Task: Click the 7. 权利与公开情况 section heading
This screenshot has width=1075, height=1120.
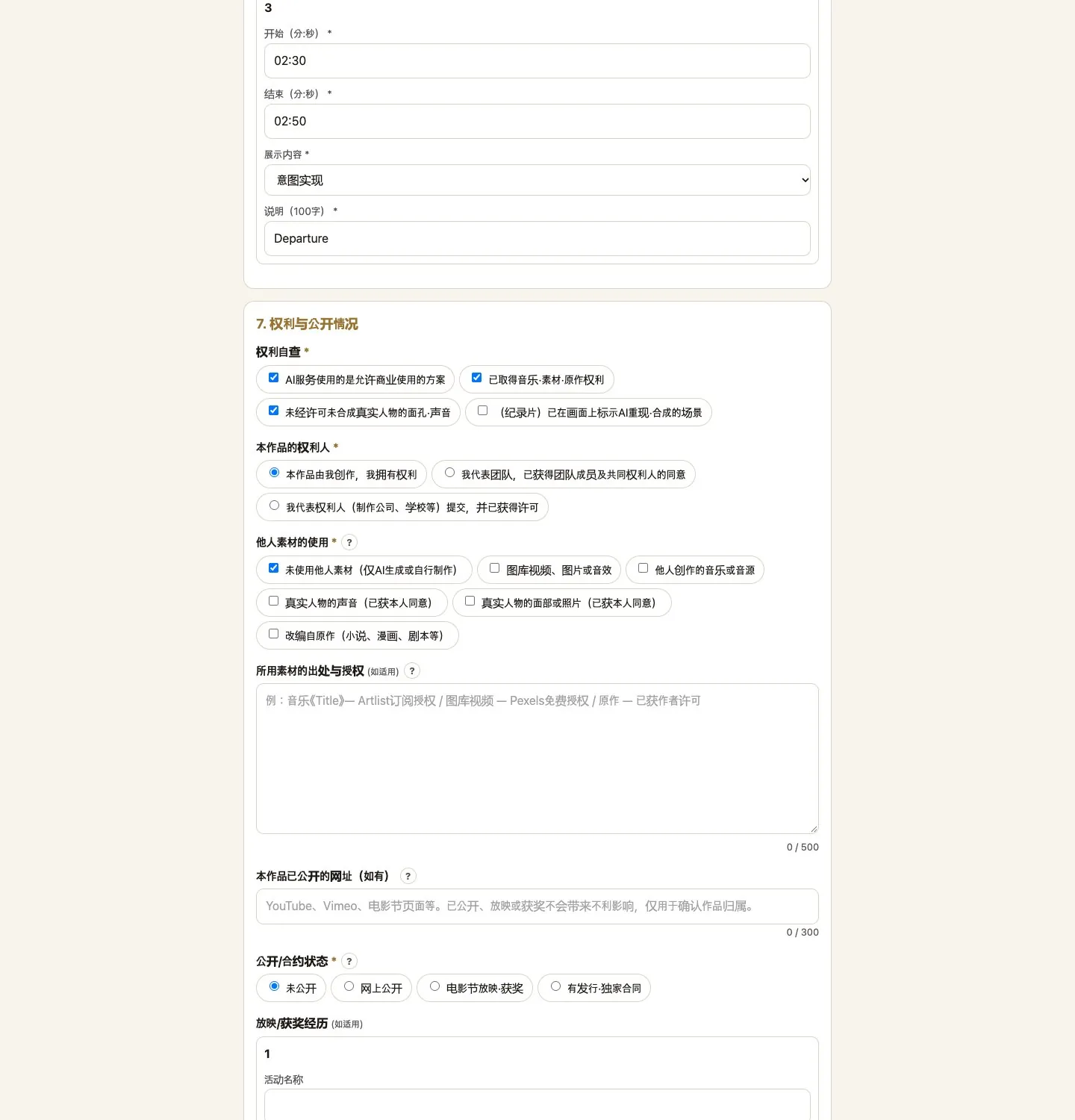Action: 307,324
